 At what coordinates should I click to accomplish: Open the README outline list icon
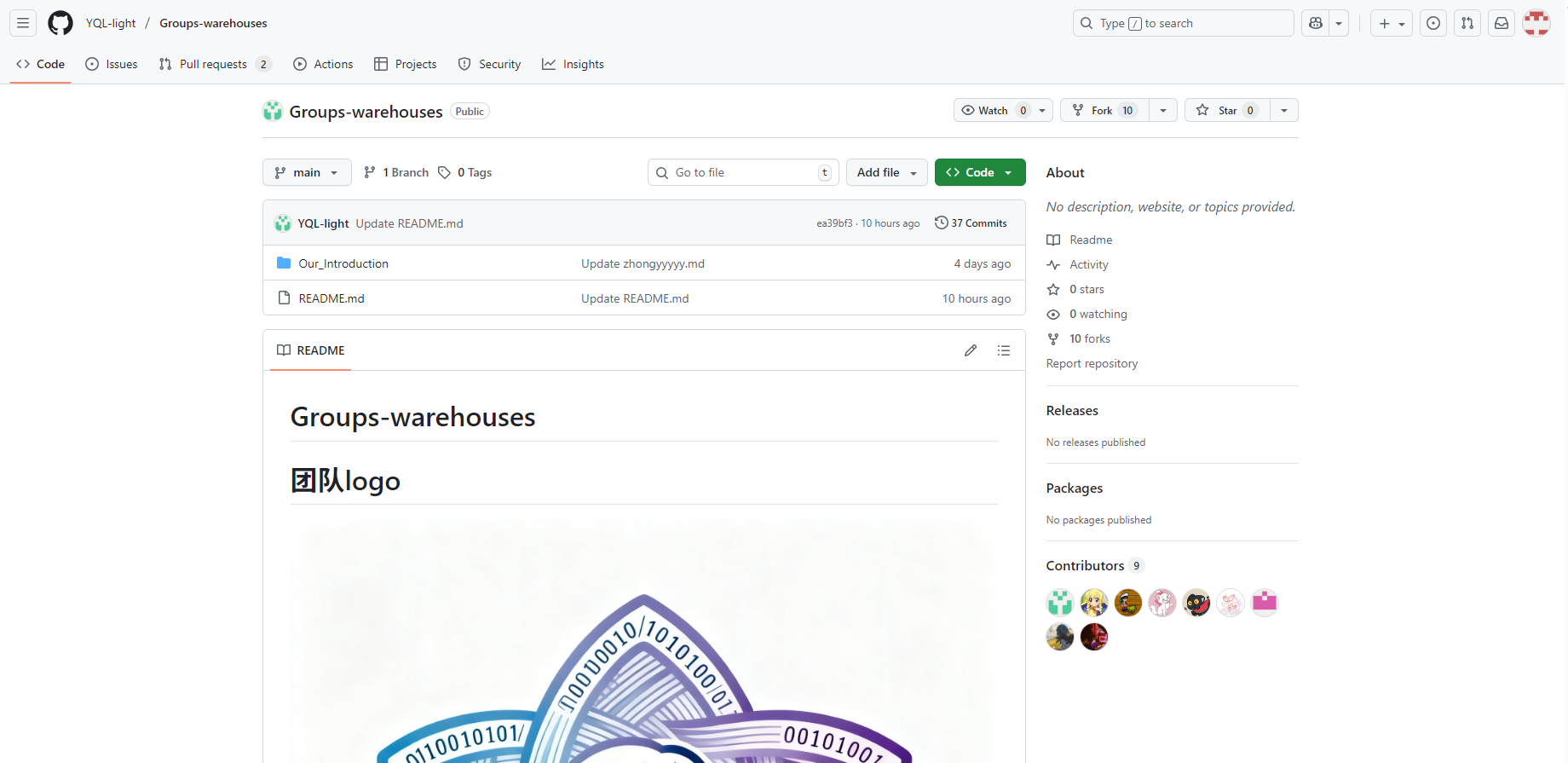click(1004, 350)
